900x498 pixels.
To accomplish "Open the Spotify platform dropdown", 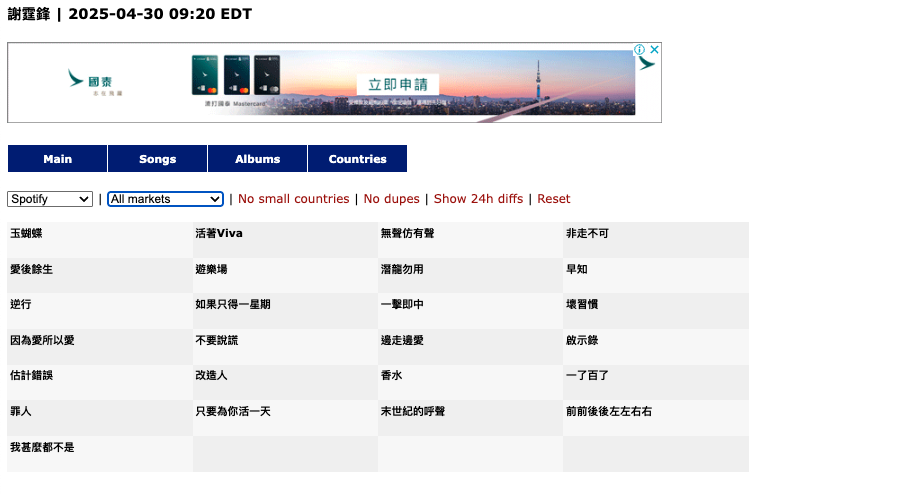I will coord(50,199).
